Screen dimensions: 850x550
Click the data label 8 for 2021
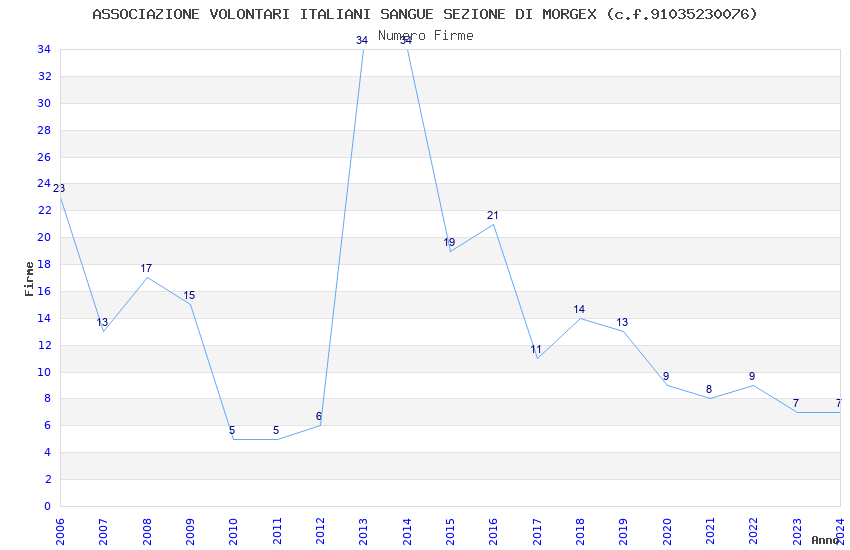point(709,389)
